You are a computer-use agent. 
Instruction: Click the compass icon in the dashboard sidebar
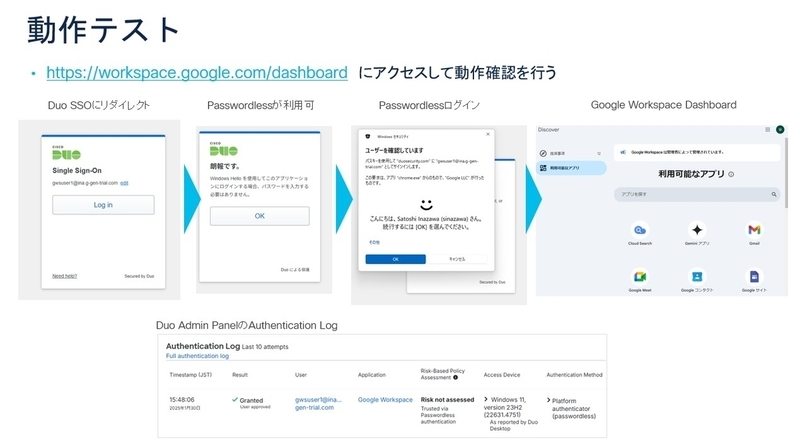pyautogui.click(x=543, y=153)
